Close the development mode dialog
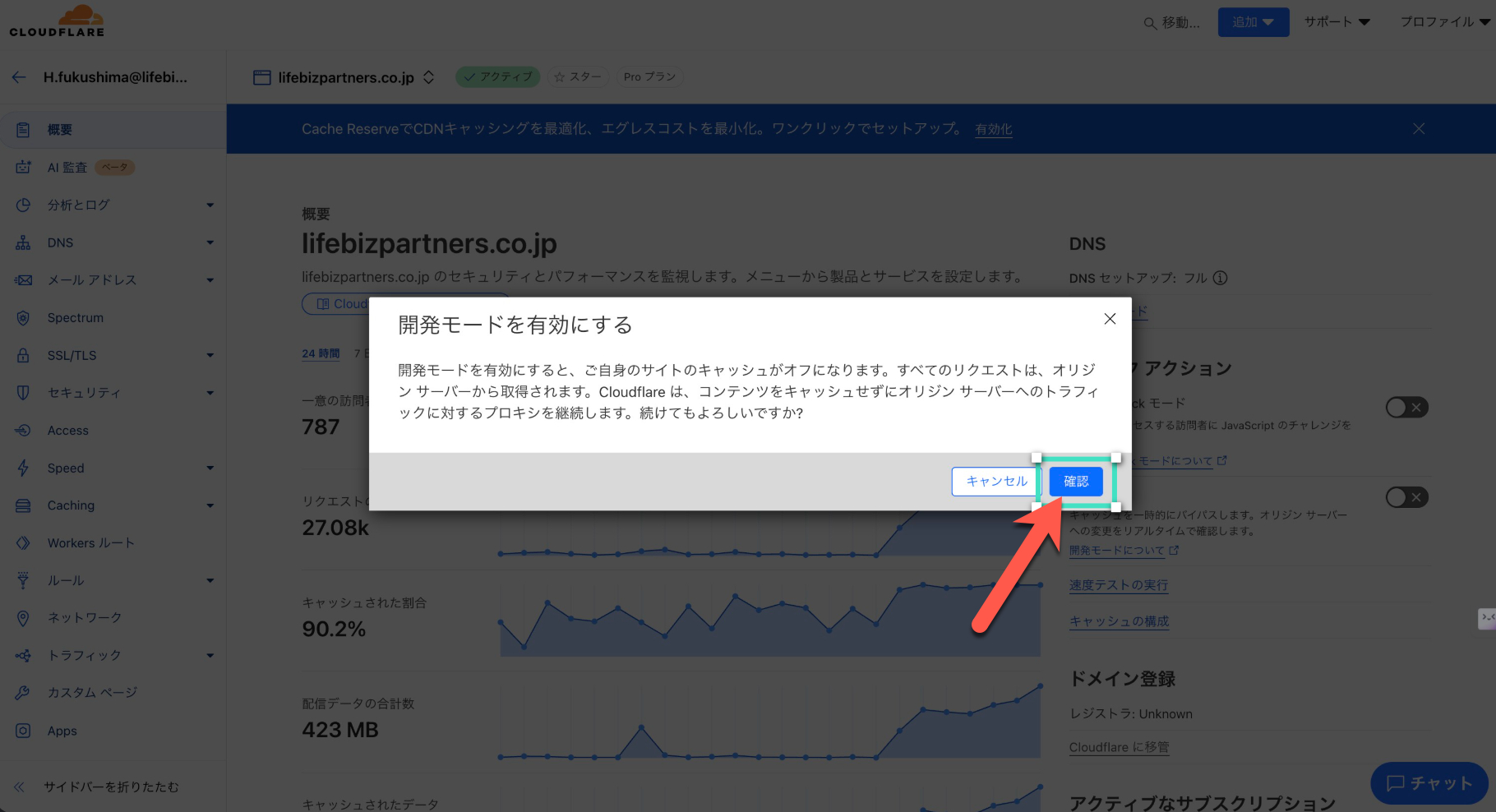The height and width of the screenshot is (812, 1496). [x=1110, y=319]
